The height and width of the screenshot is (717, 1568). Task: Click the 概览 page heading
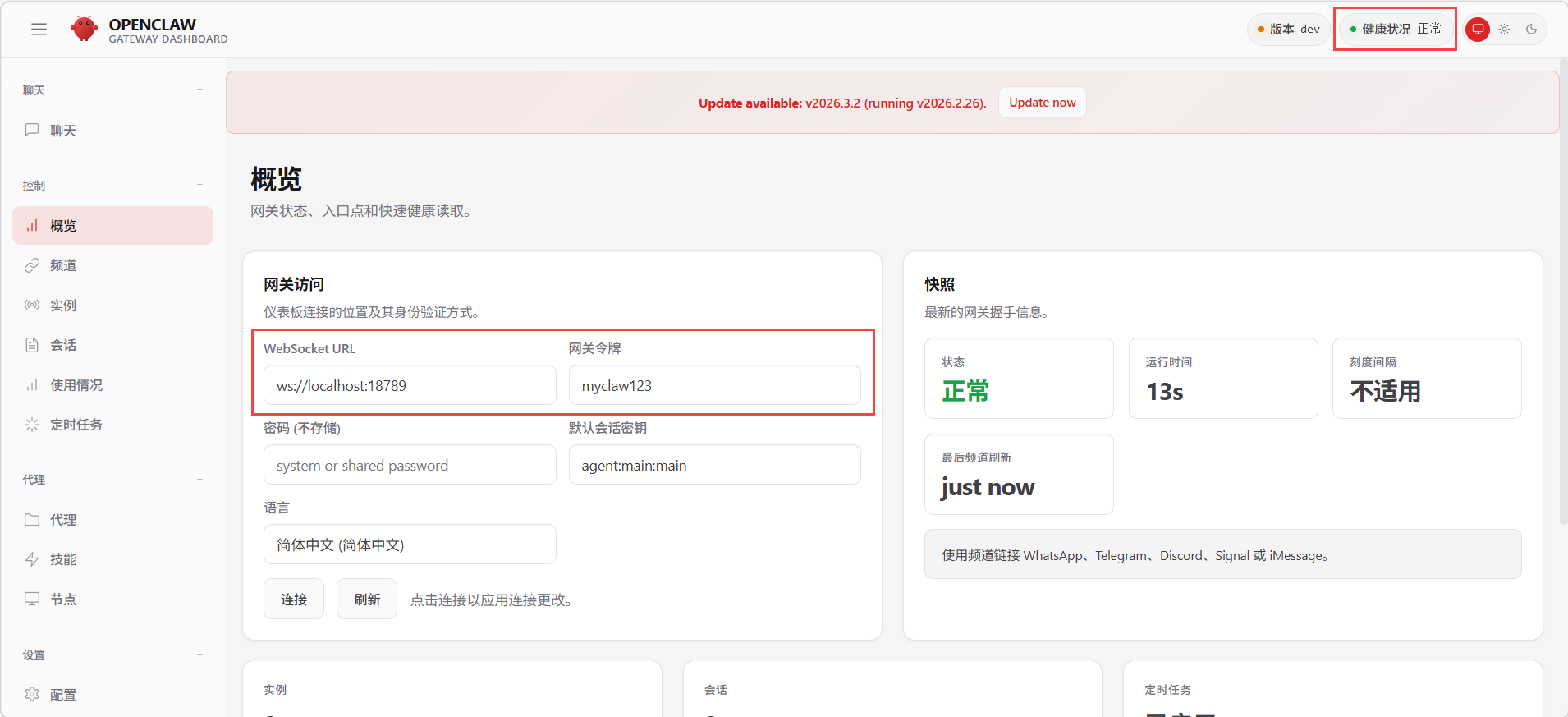(277, 179)
